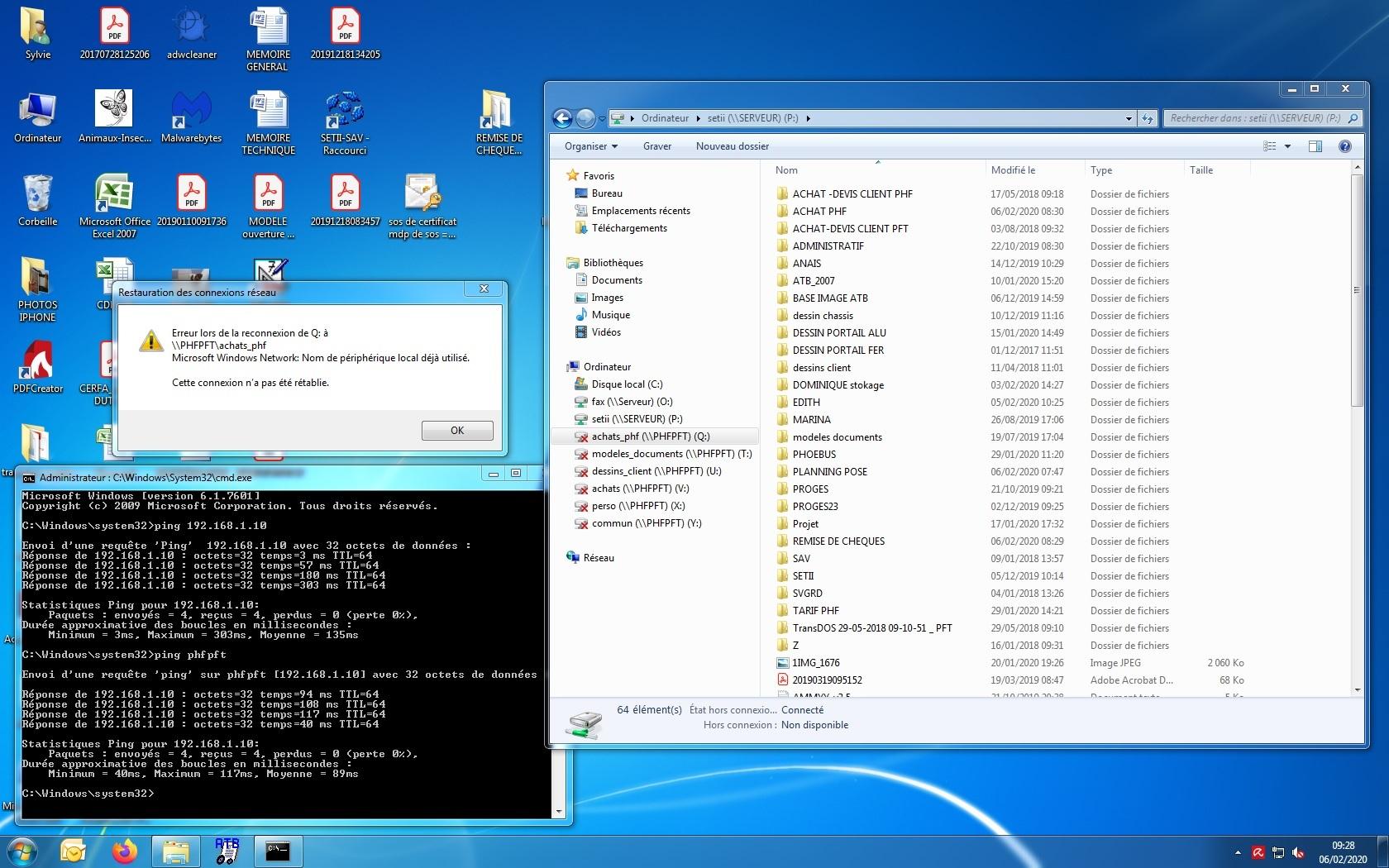This screenshot has height=868, width=1389.
Task: Open Firefox from the taskbar
Action: (x=125, y=851)
